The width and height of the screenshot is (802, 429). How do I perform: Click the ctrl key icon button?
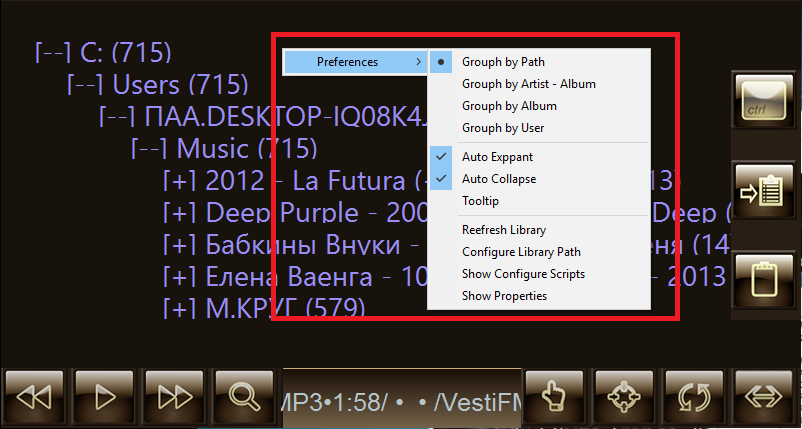coord(764,101)
